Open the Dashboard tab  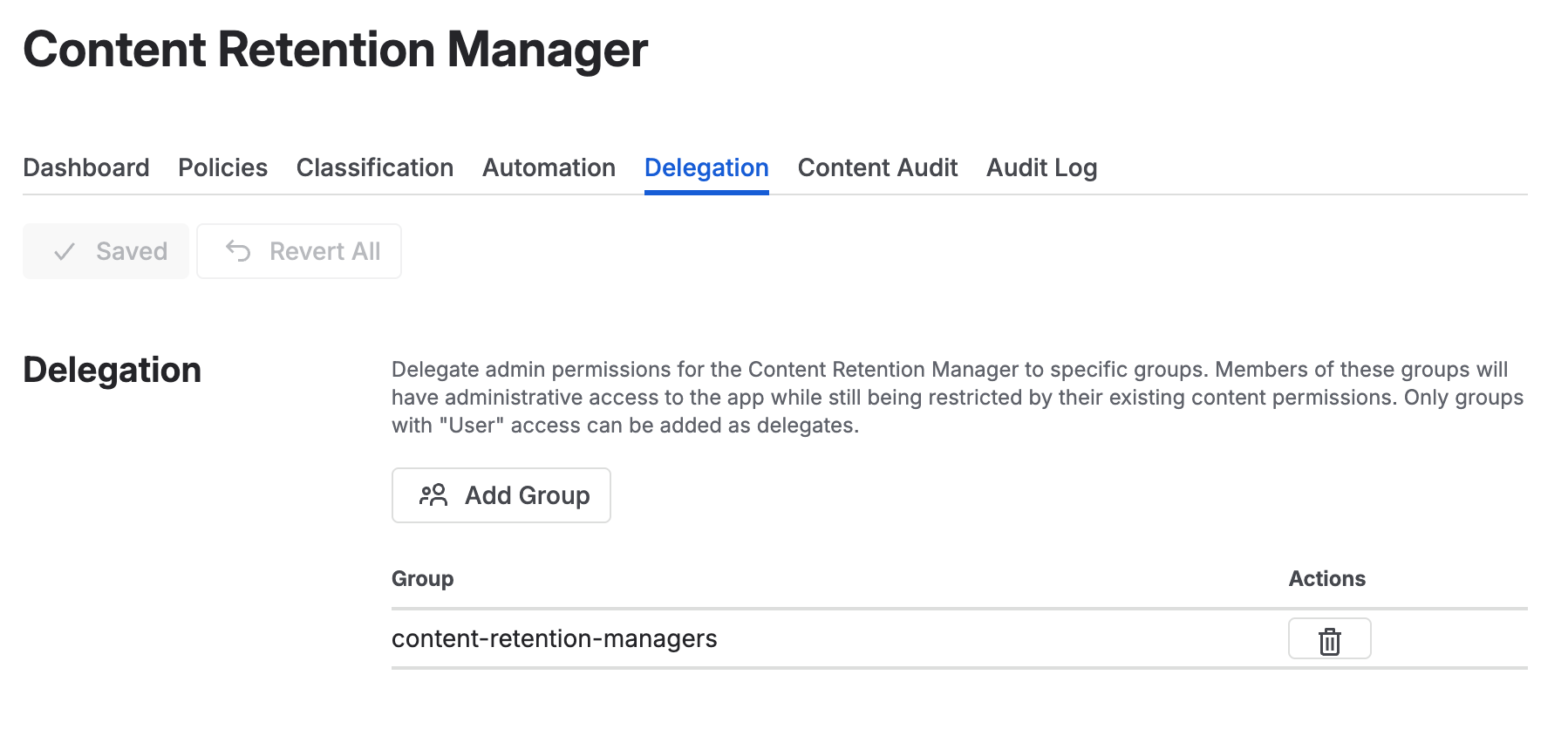pyautogui.click(x=86, y=167)
